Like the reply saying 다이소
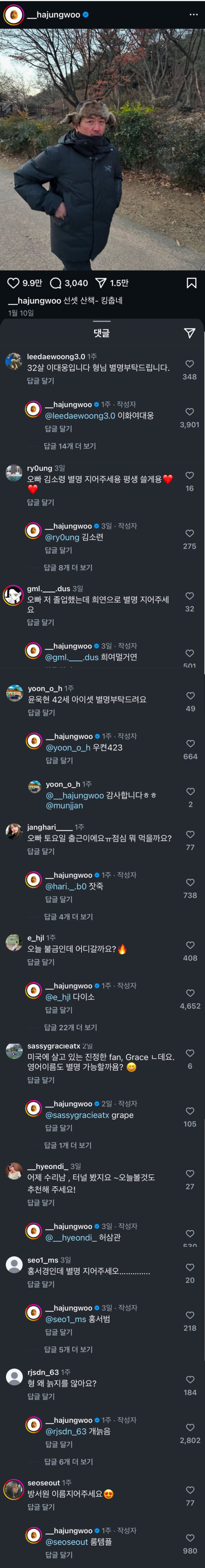 [189, 993]
